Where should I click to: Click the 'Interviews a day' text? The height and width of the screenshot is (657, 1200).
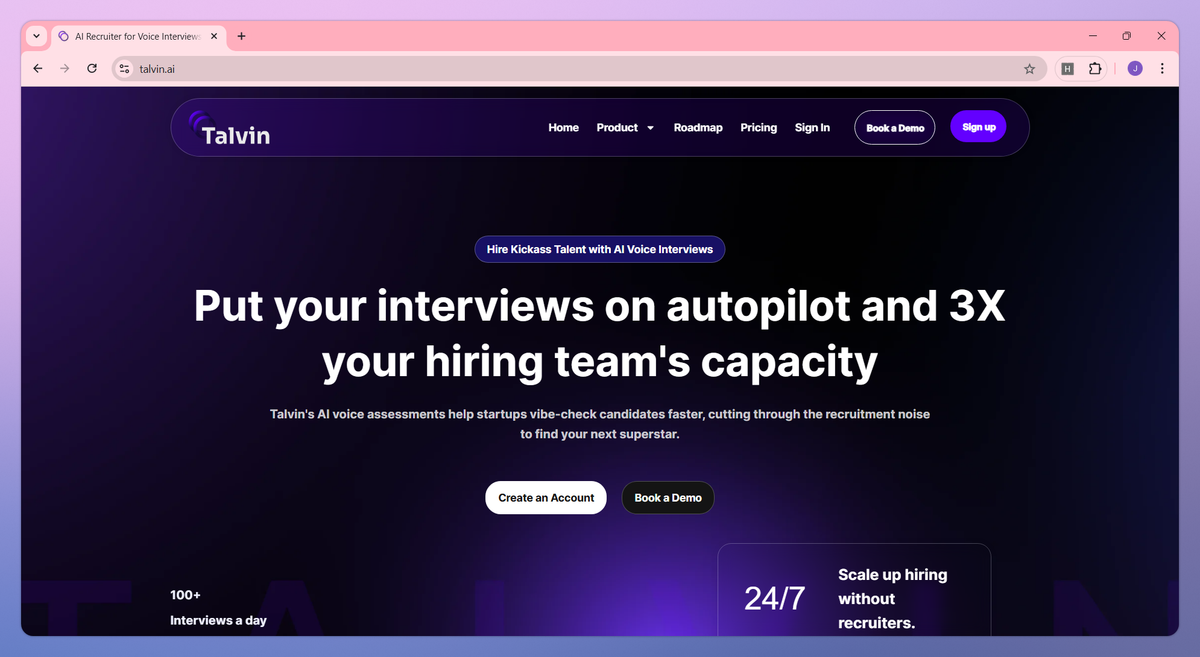(218, 620)
